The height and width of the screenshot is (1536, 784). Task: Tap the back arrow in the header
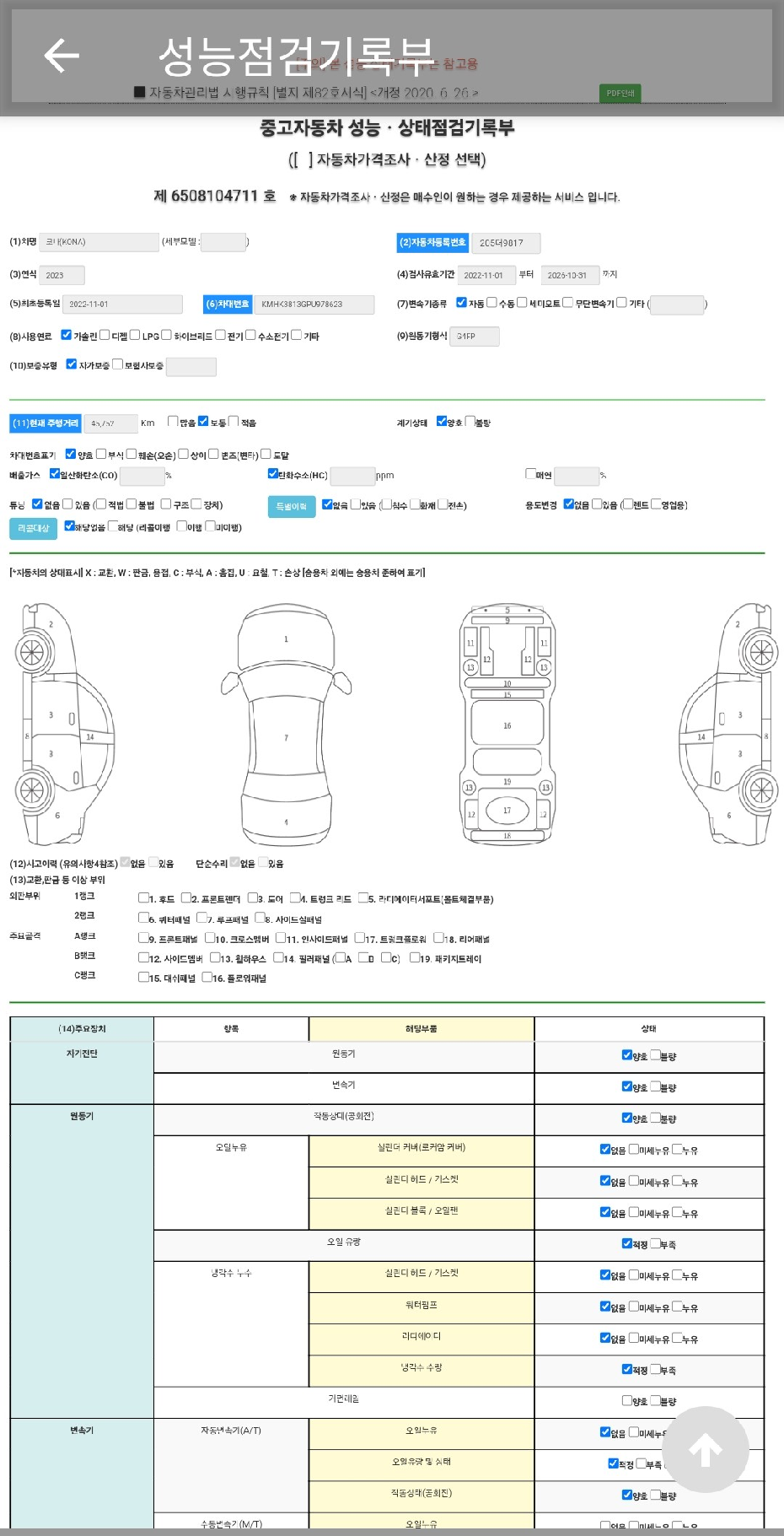61,57
